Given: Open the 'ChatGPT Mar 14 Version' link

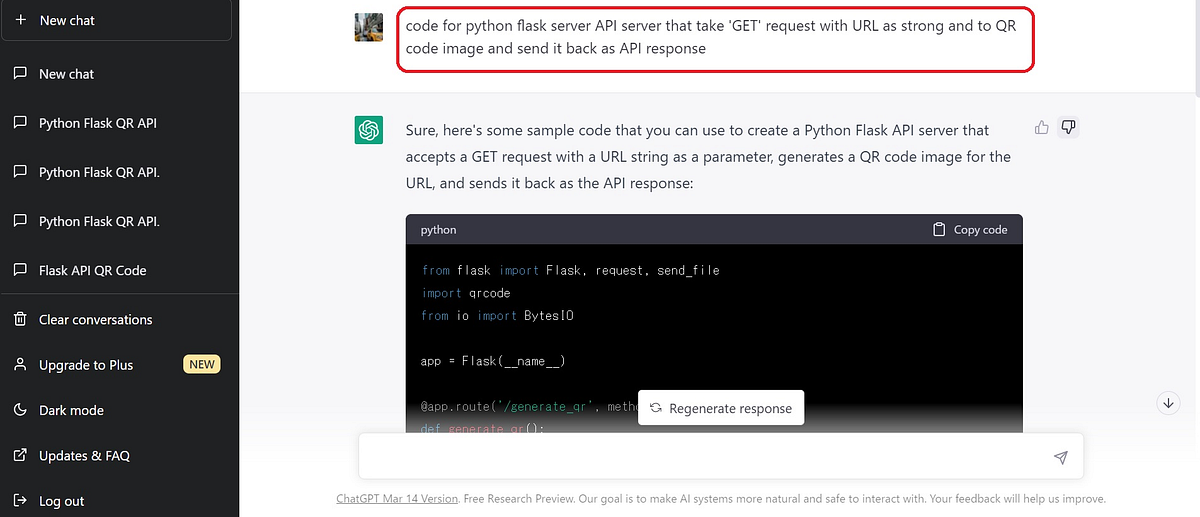Looking at the screenshot, I should pyautogui.click(x=397, y=498).
